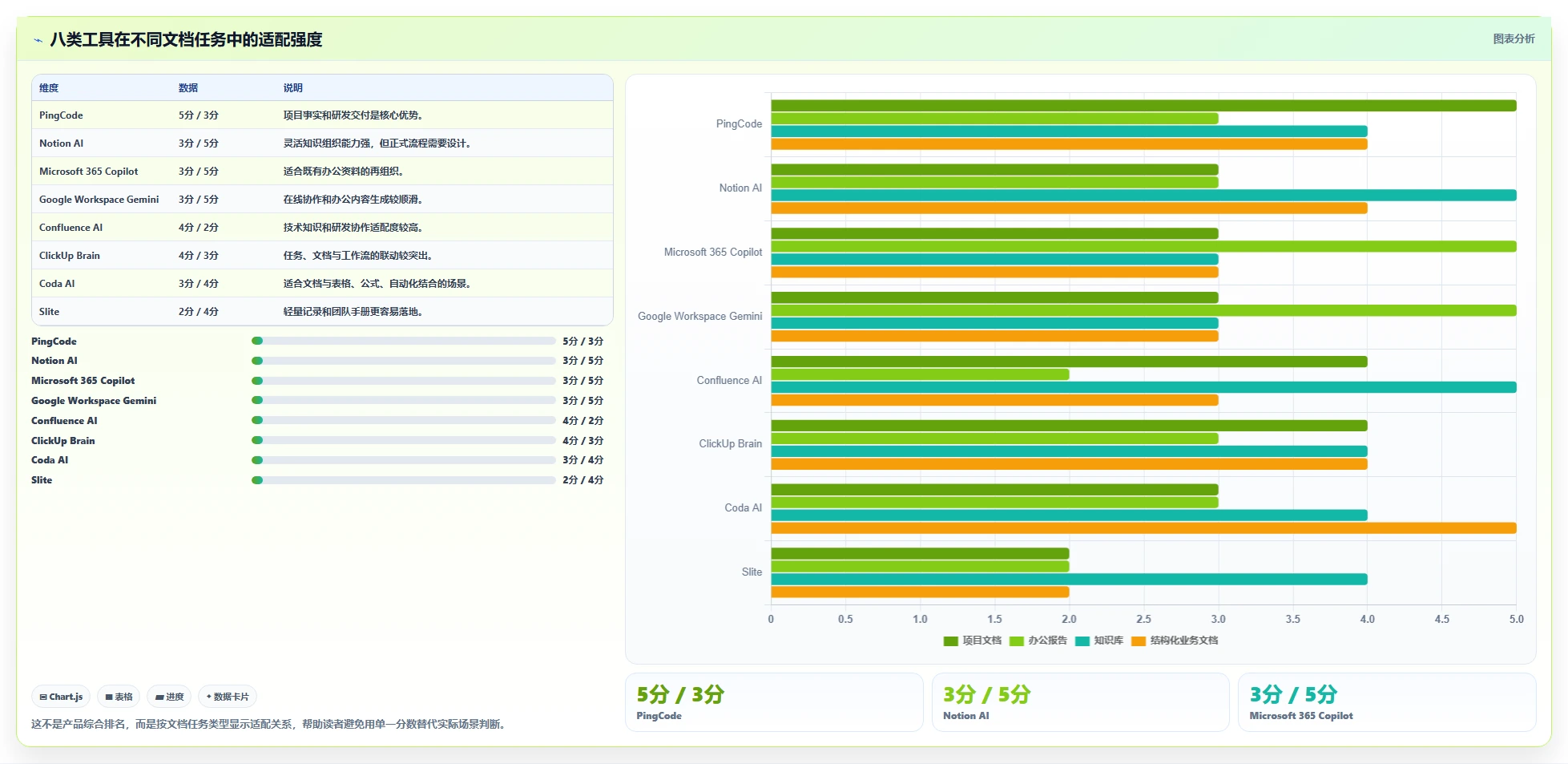Image resolution: width=1568 pixels, height=764 pixels.
Task: Select table text "在线协作和办公内容生成较顺滑。"
Action: (353, 200)
